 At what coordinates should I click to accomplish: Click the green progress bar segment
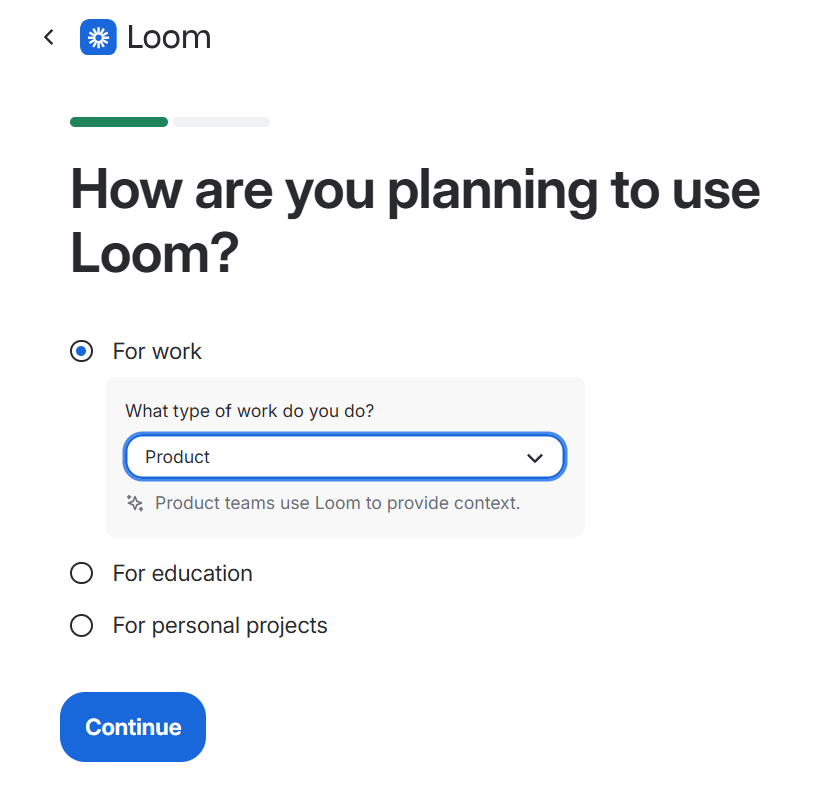(x=118, y=121)
